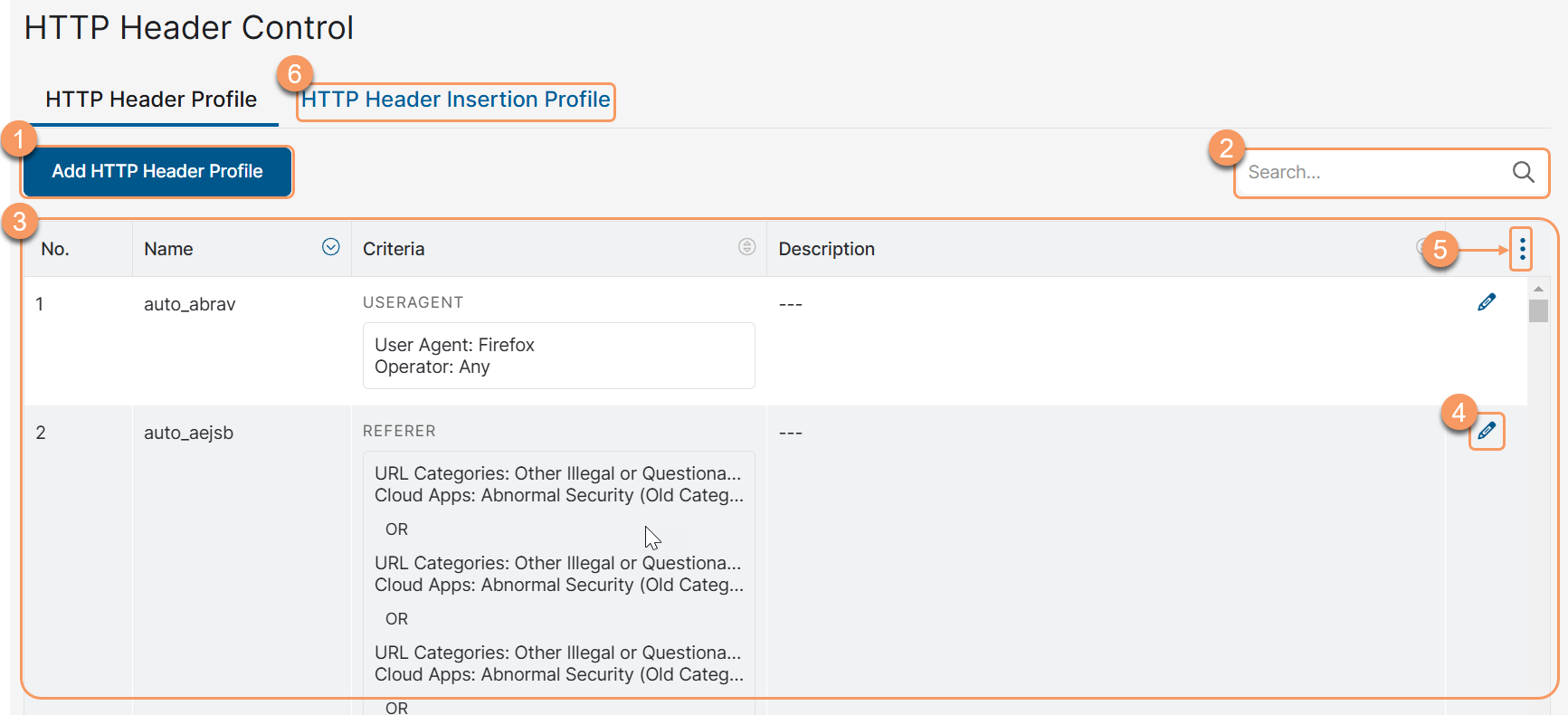1568x715 pixels.
Task: Select the auto_aejsb profile name
Action: point(189,433)
